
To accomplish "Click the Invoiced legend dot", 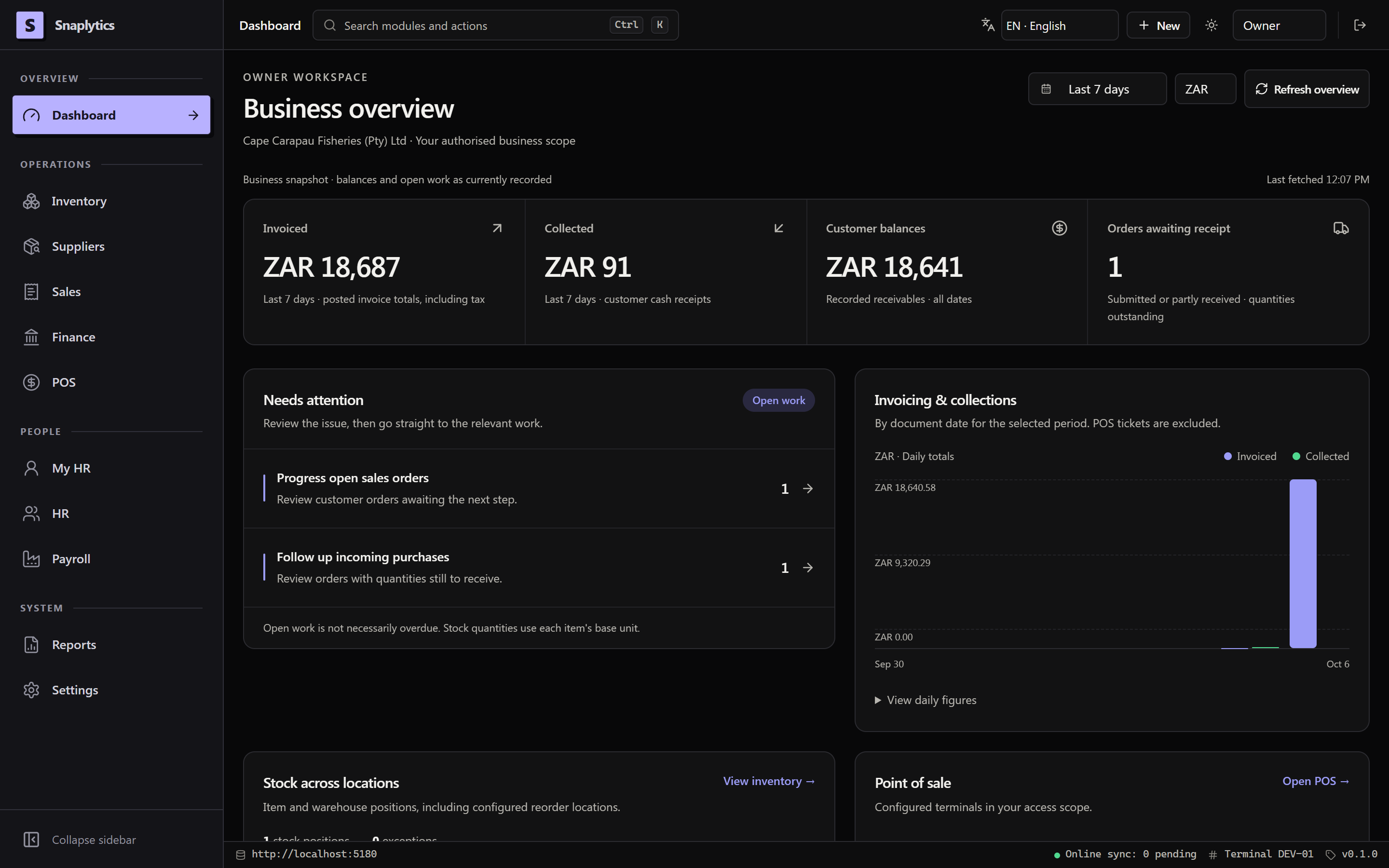I will 1228,456.
